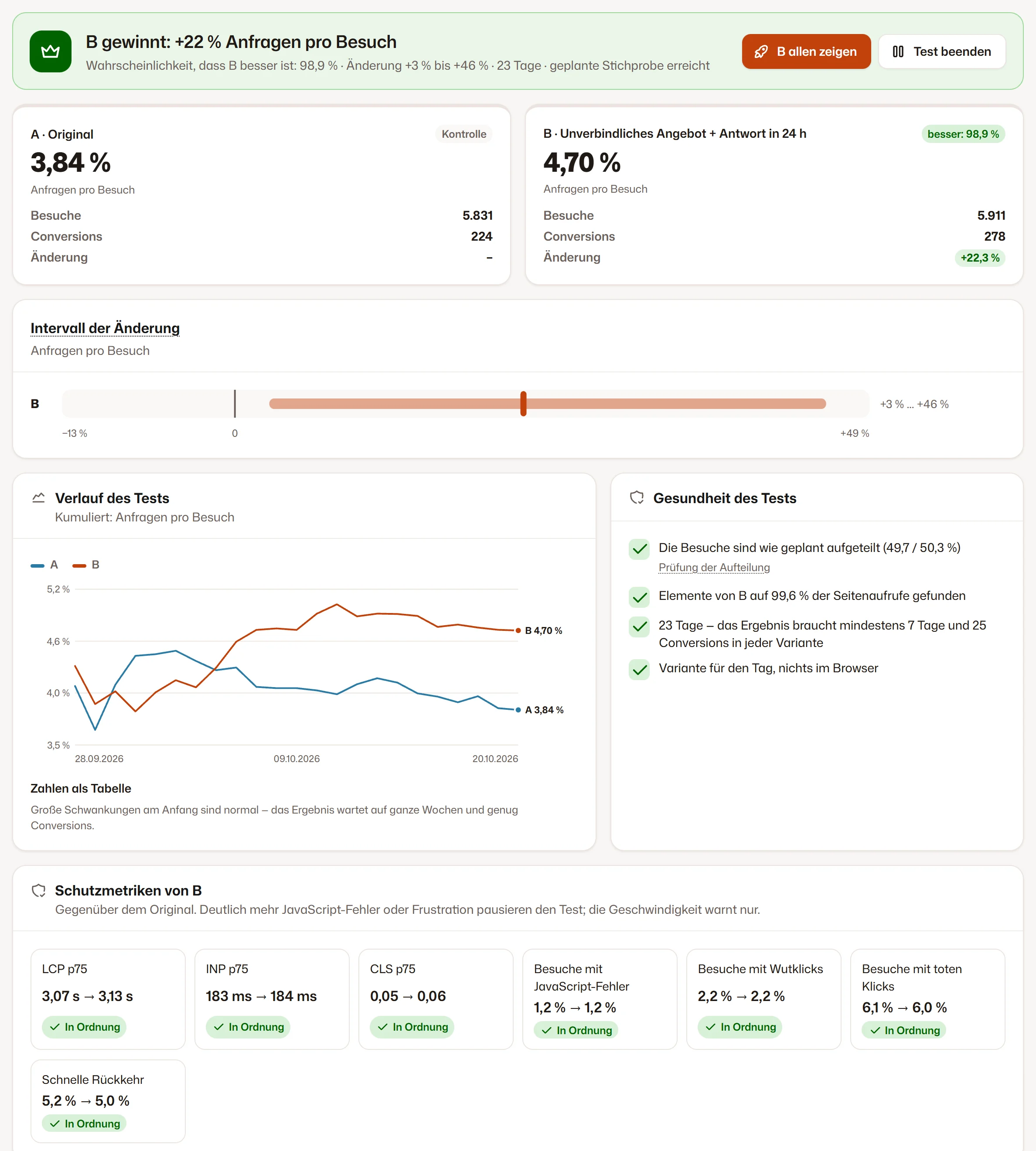Click the In Ordnung status under LCP p75
1036x1151 pixels.
click(84, 1027)
